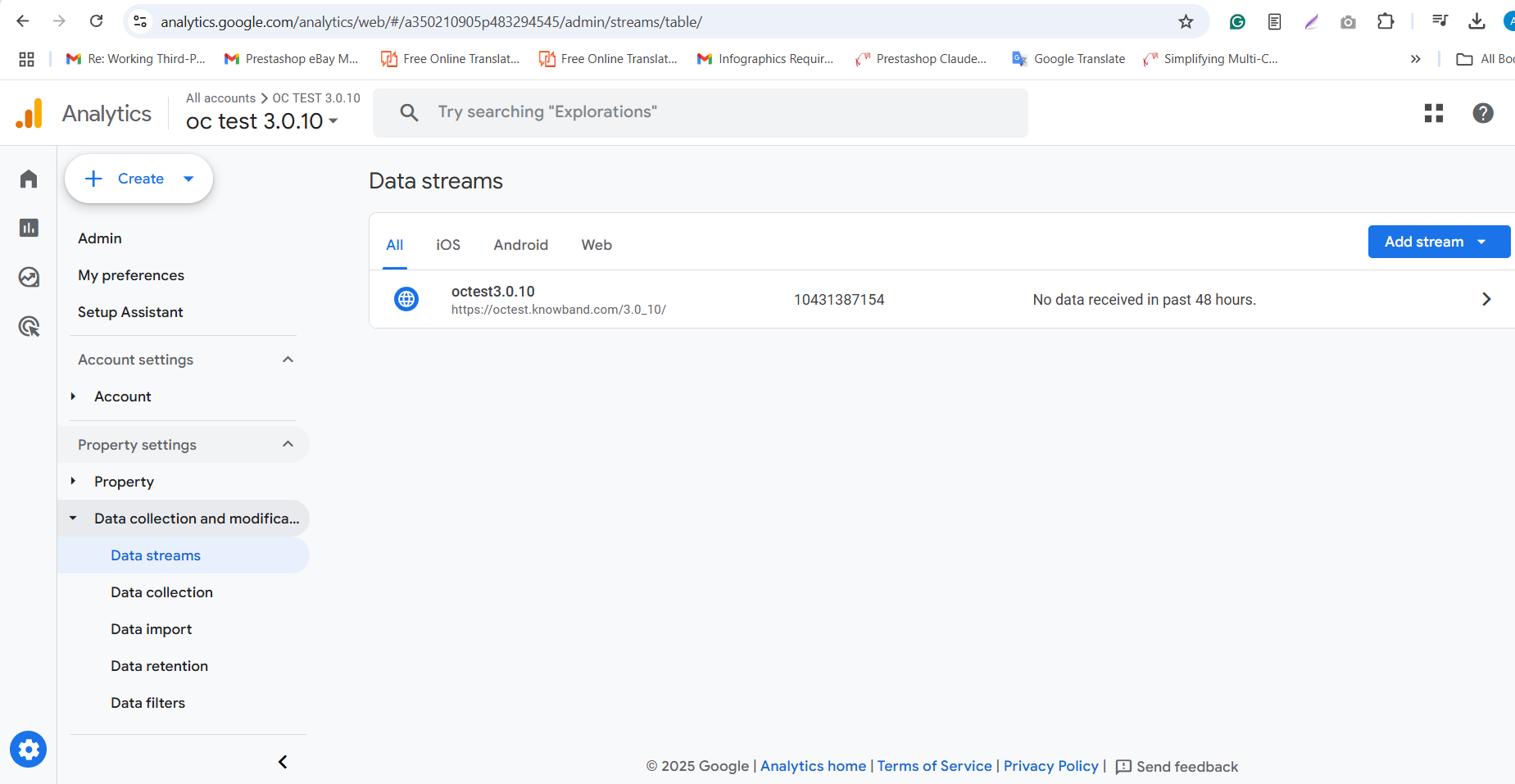Open the Create dropdown button

[138, 179]
